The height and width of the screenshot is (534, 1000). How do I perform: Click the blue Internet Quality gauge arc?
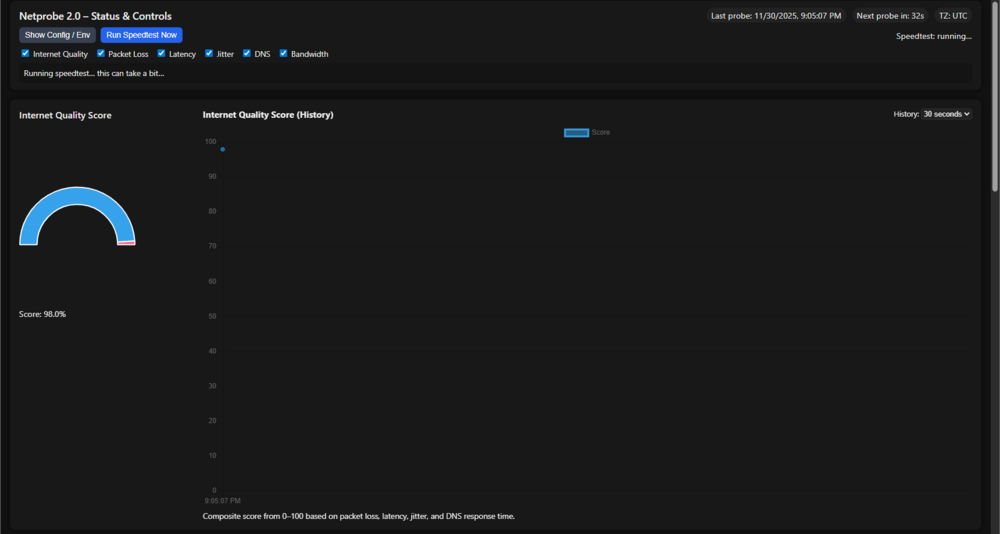(x=76, y=195)
